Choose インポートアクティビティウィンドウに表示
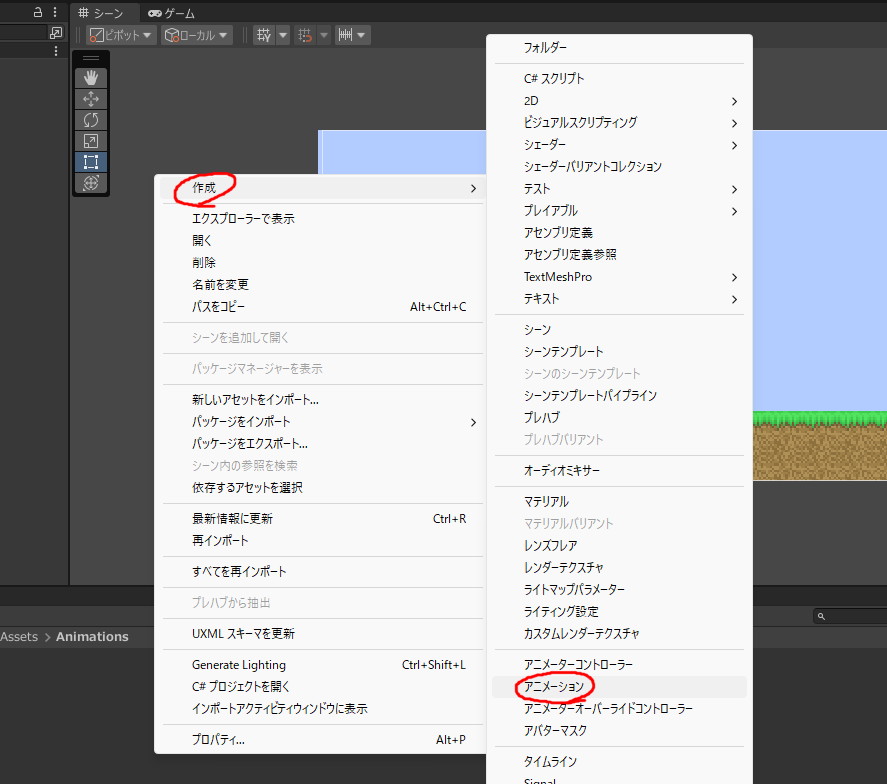887x784 pixels. pos(322,709)
